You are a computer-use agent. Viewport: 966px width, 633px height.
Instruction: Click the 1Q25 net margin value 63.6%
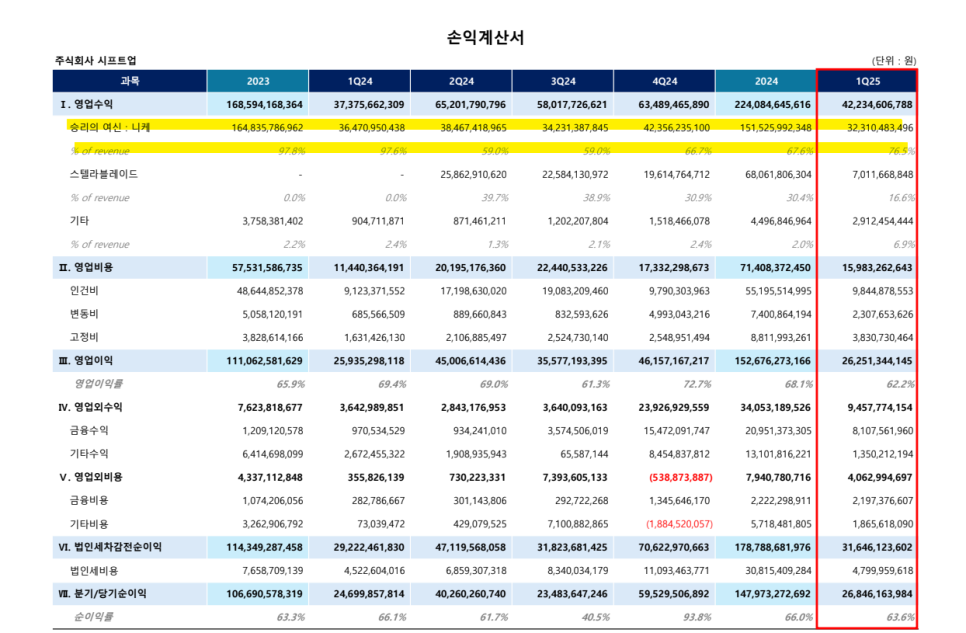point(901,617)
